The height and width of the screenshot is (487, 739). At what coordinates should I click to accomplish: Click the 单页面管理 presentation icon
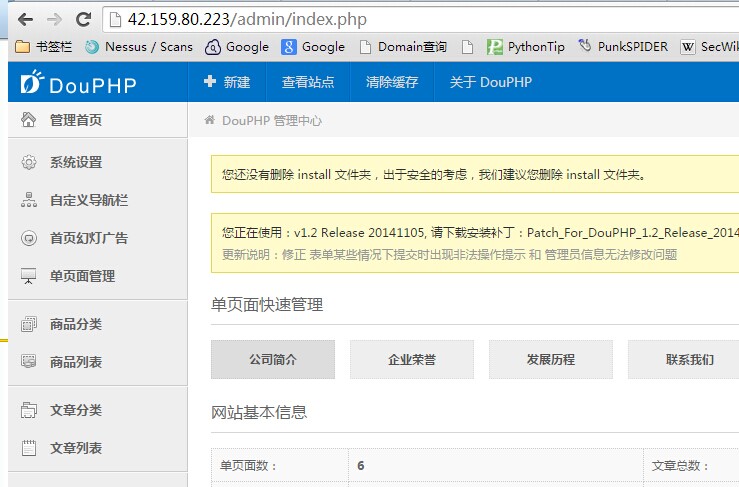28,276
